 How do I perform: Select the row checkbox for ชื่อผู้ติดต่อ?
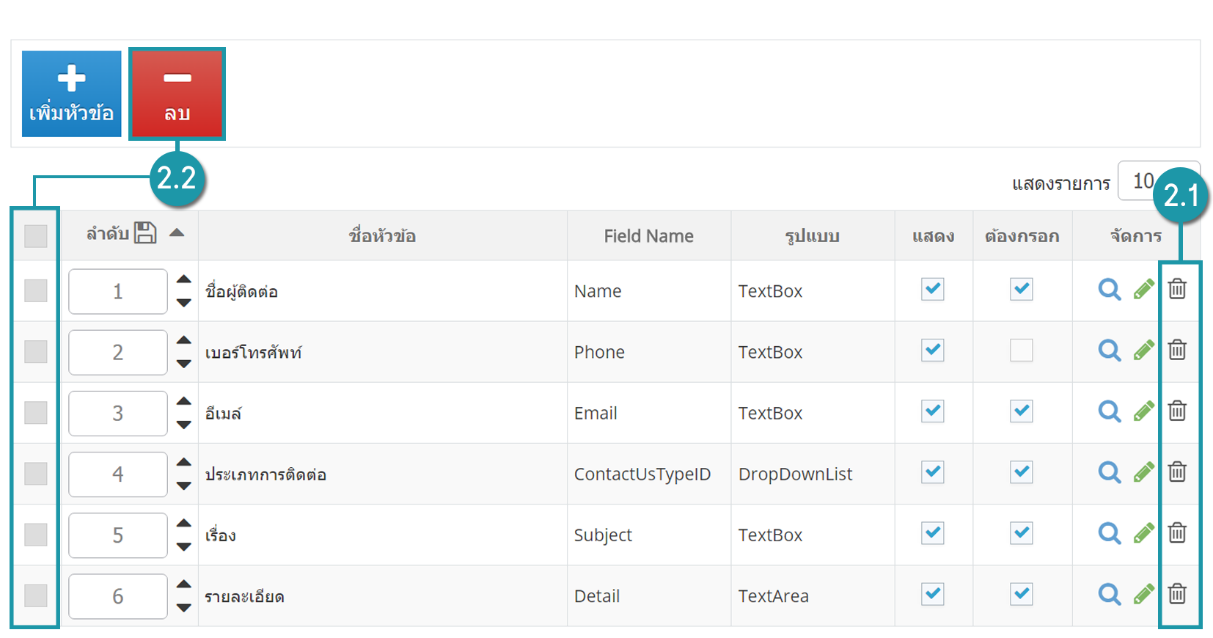(35, 290)
